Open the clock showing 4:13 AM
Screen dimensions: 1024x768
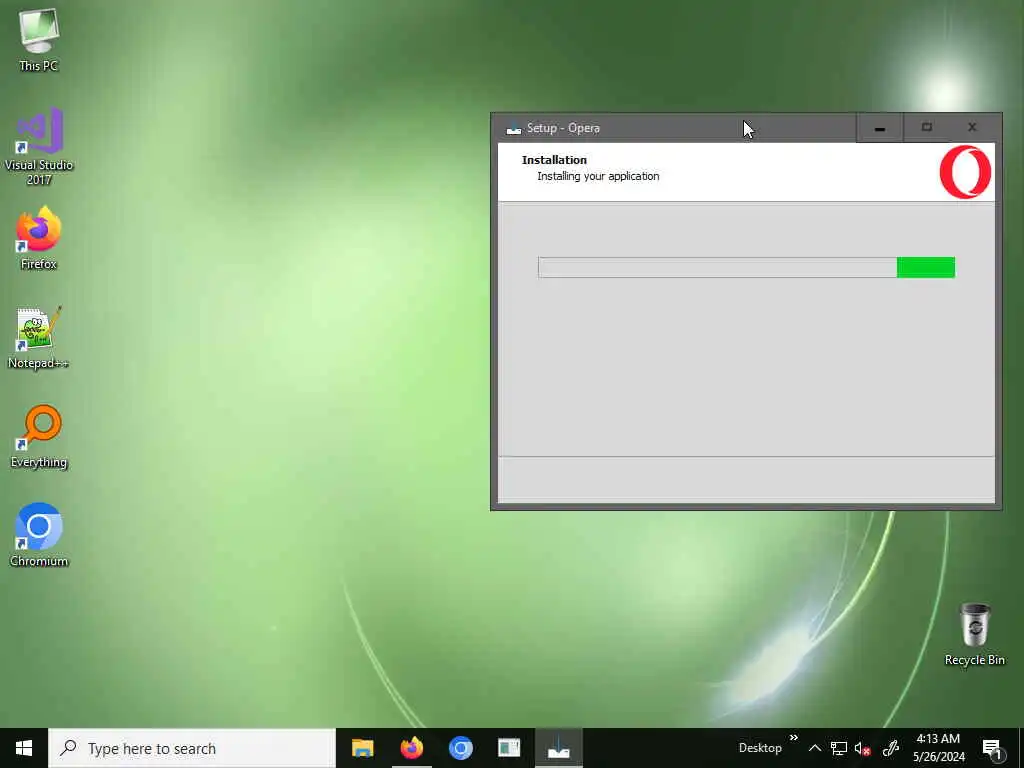938,748
